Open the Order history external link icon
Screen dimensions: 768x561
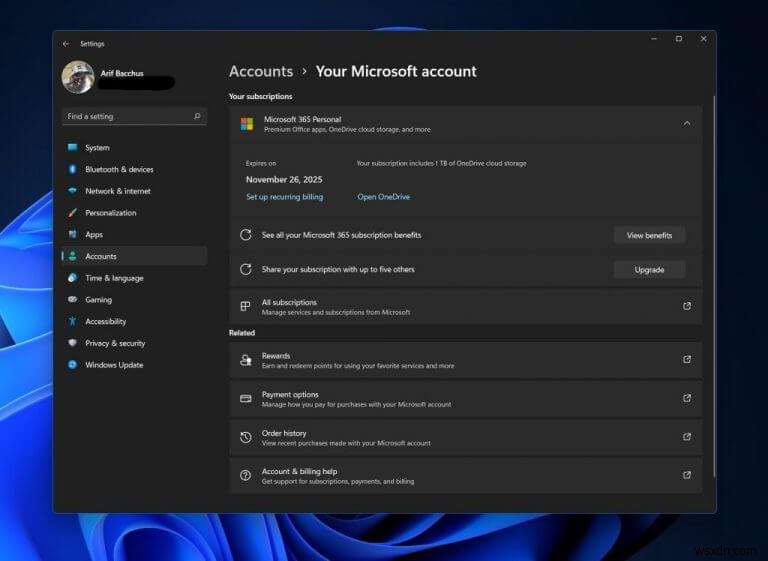687,437
